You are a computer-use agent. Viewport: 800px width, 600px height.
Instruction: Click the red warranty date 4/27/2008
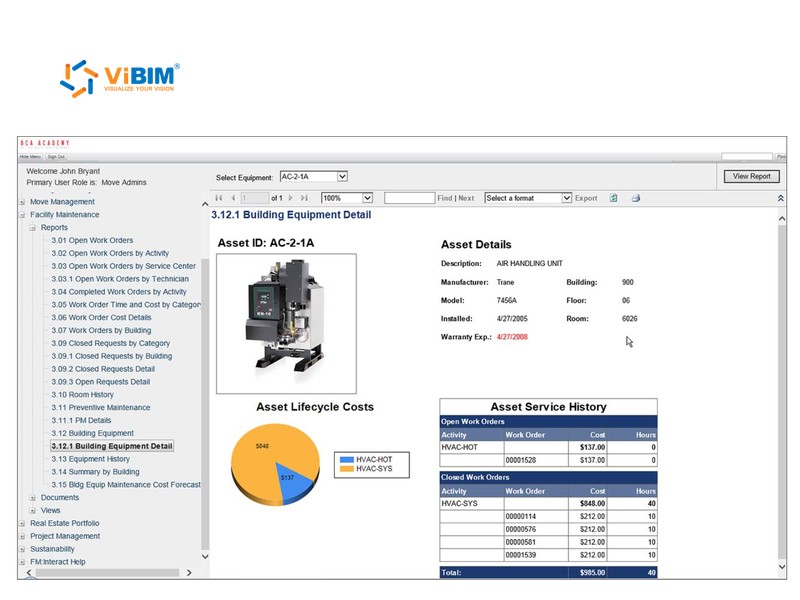click(x=512, y=337)
